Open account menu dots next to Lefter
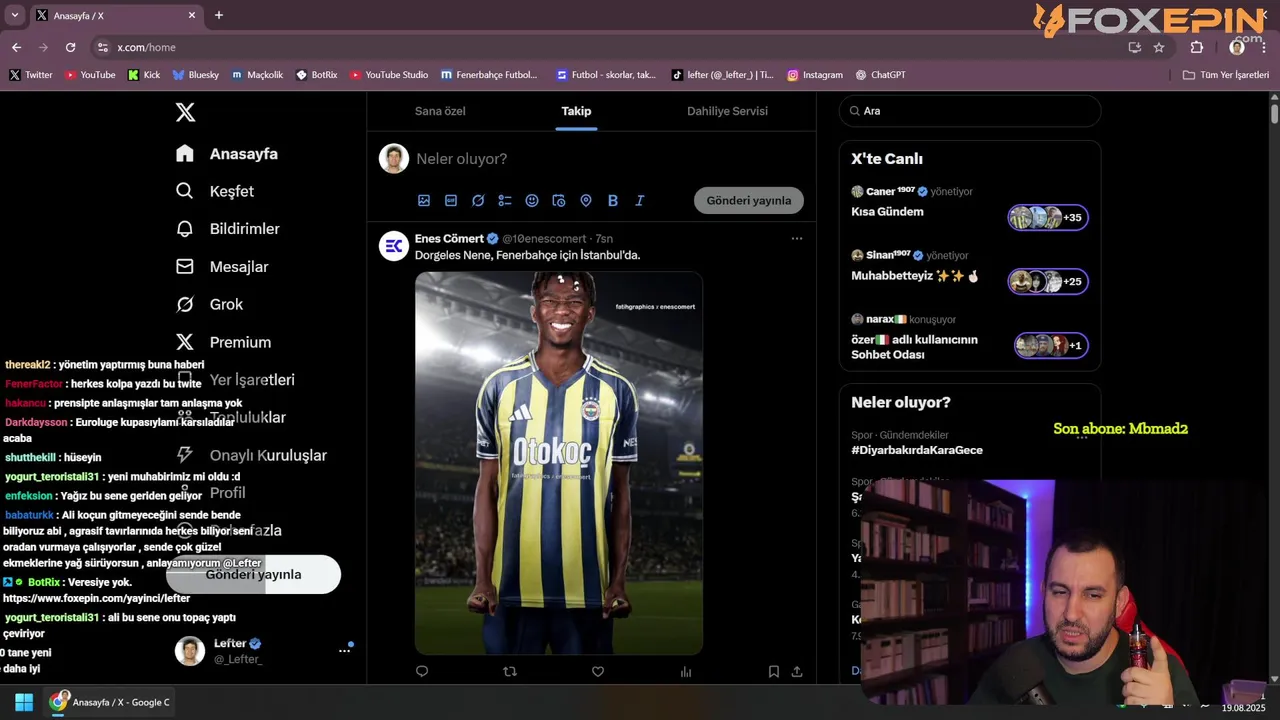1280x720 pixels. click(x=344, y=650)
